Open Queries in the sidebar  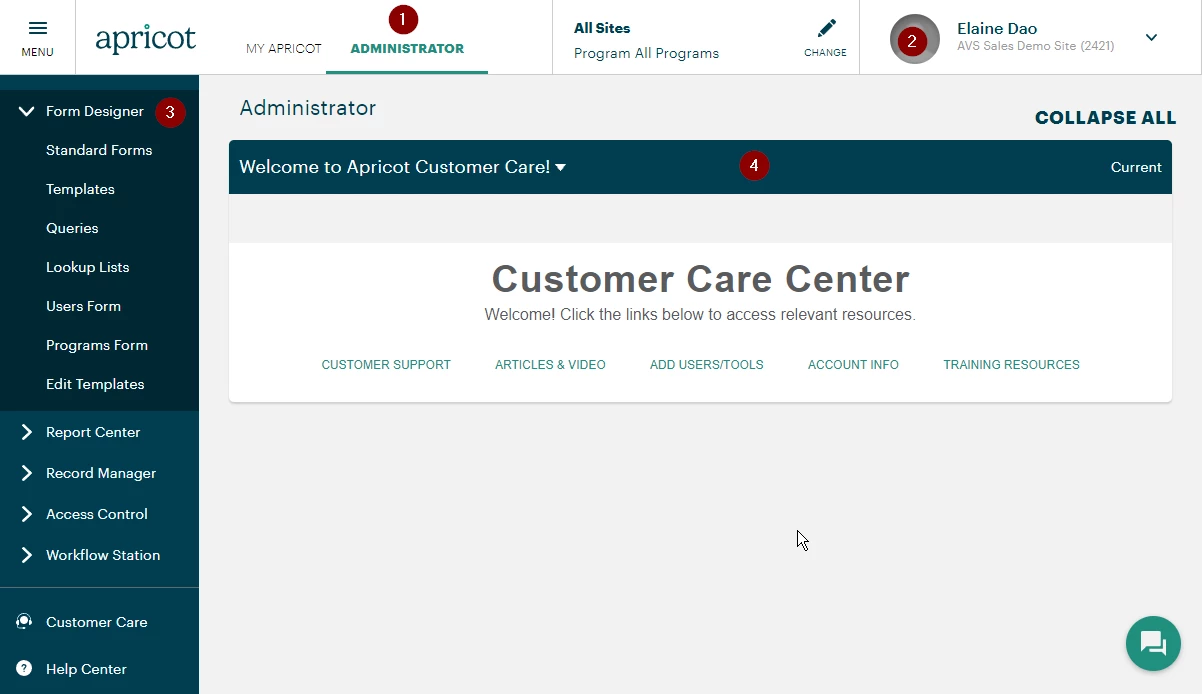pos(72,228)
